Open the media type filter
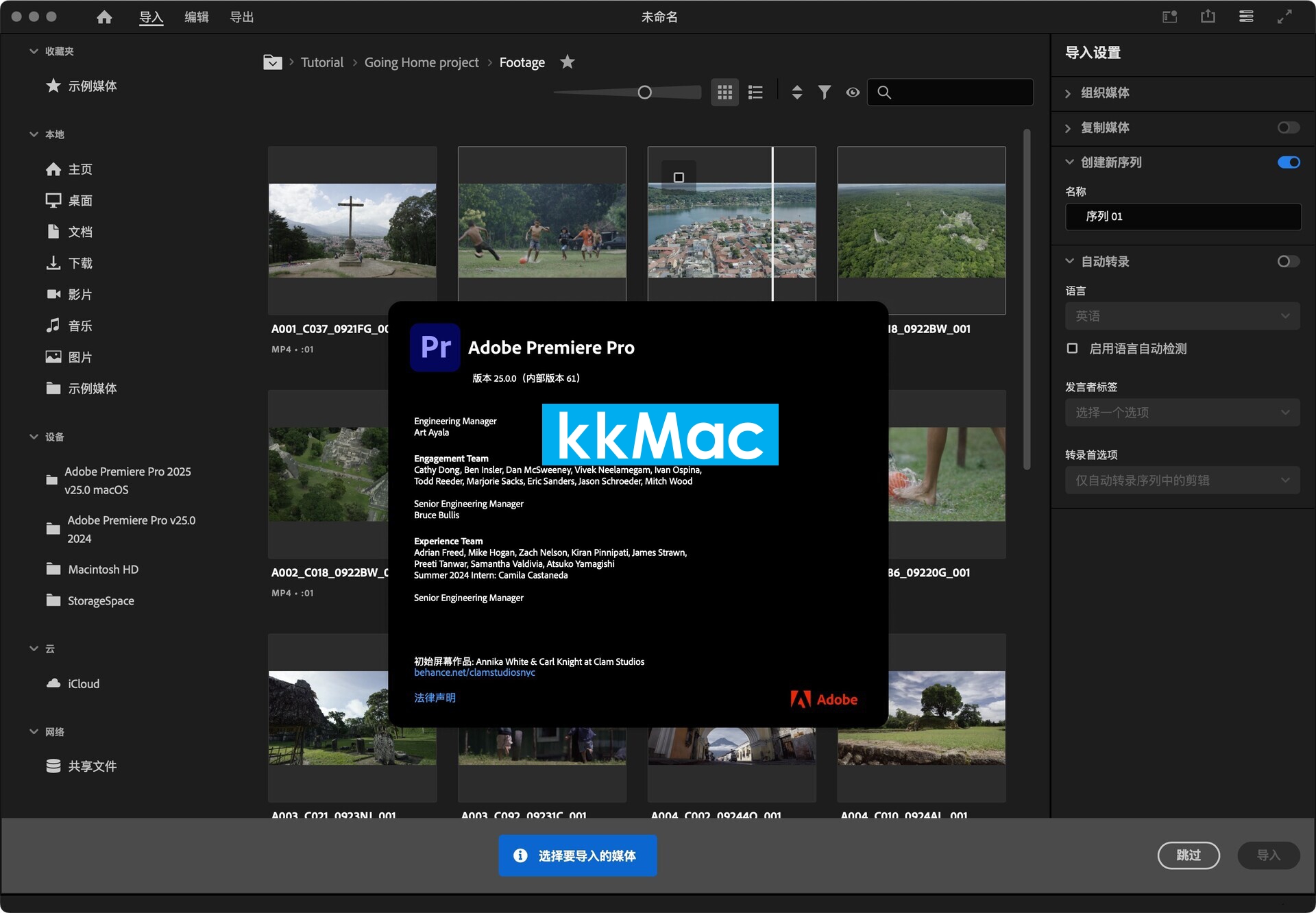The height and width of the screenshot is (913, 1316). pyautogui.click(x=825, y=92)
